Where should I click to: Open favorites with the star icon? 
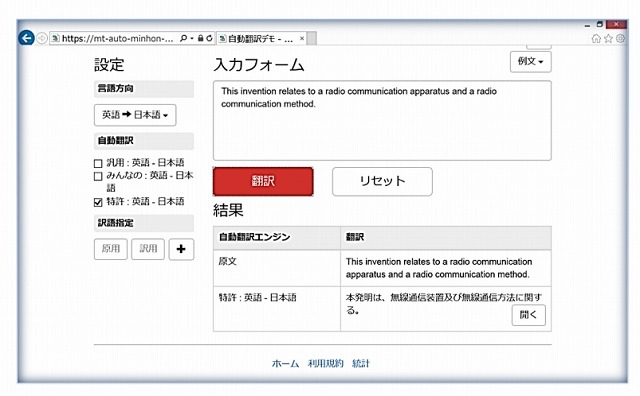point(608,38)
